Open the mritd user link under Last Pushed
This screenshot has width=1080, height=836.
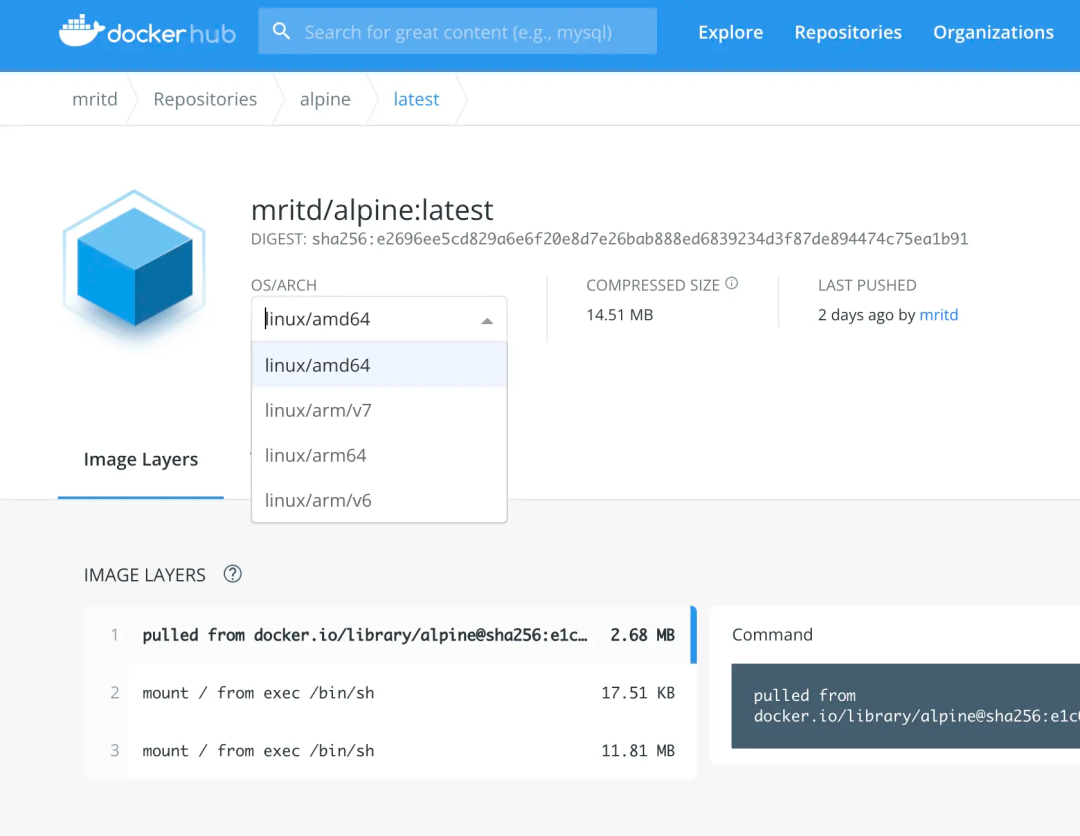939,315
